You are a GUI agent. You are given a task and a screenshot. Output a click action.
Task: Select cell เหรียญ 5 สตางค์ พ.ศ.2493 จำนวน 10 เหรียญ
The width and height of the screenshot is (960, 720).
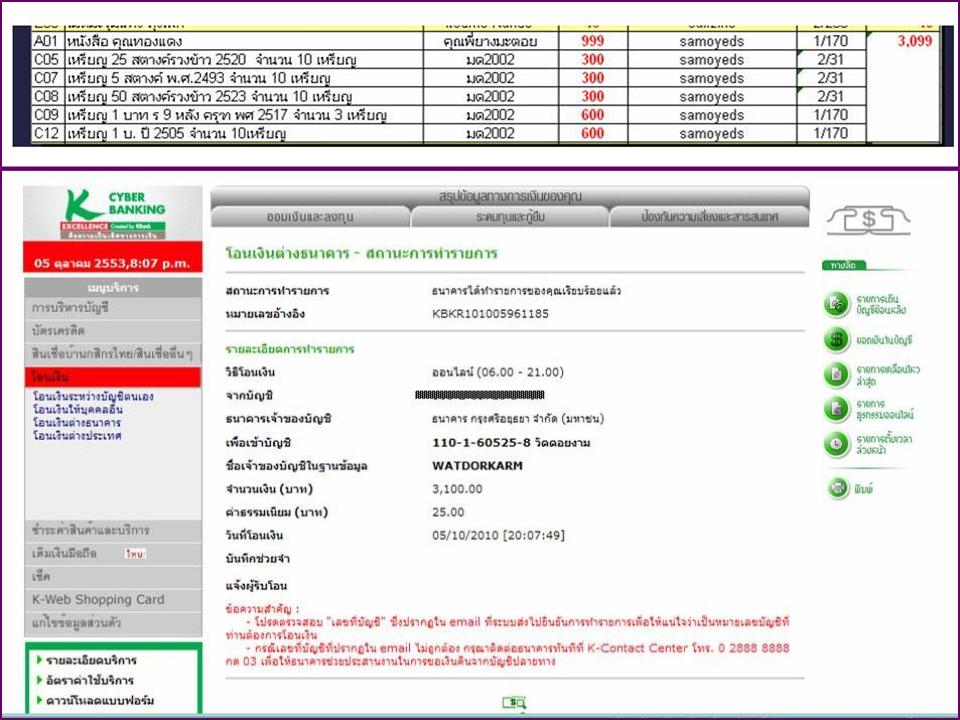click(244, 78)
